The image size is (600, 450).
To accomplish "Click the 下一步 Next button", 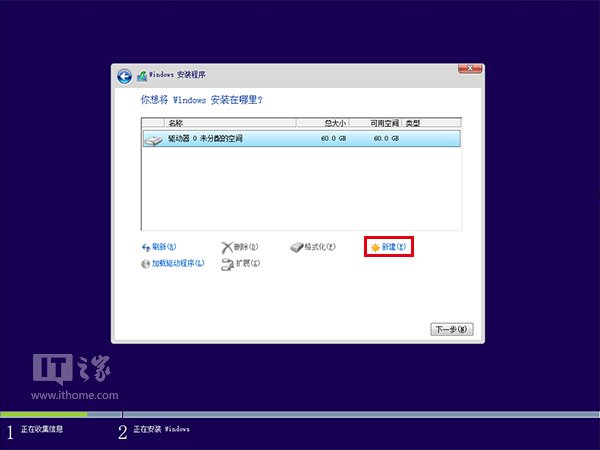I will point(452,329).
